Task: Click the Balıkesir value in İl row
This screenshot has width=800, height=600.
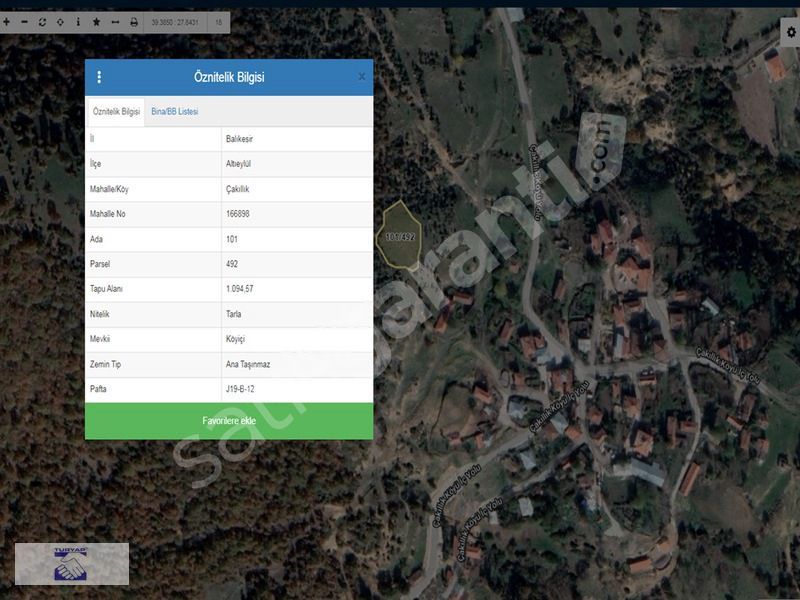Action: [x=239, y=139]
